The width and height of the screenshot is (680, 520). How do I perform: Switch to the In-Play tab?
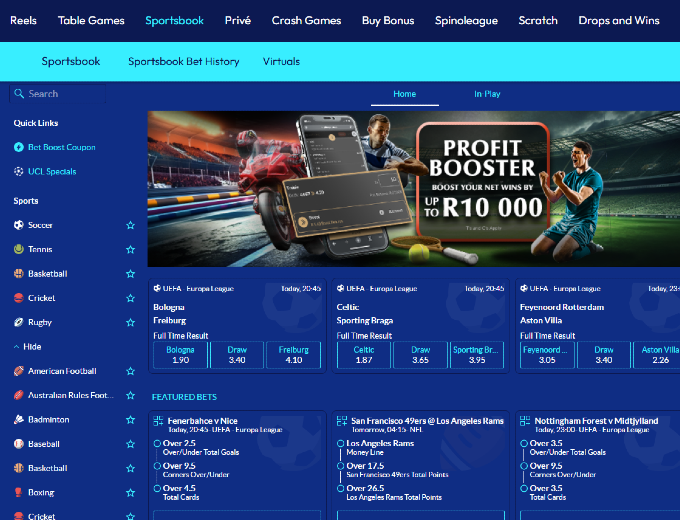tap(487, 94)
